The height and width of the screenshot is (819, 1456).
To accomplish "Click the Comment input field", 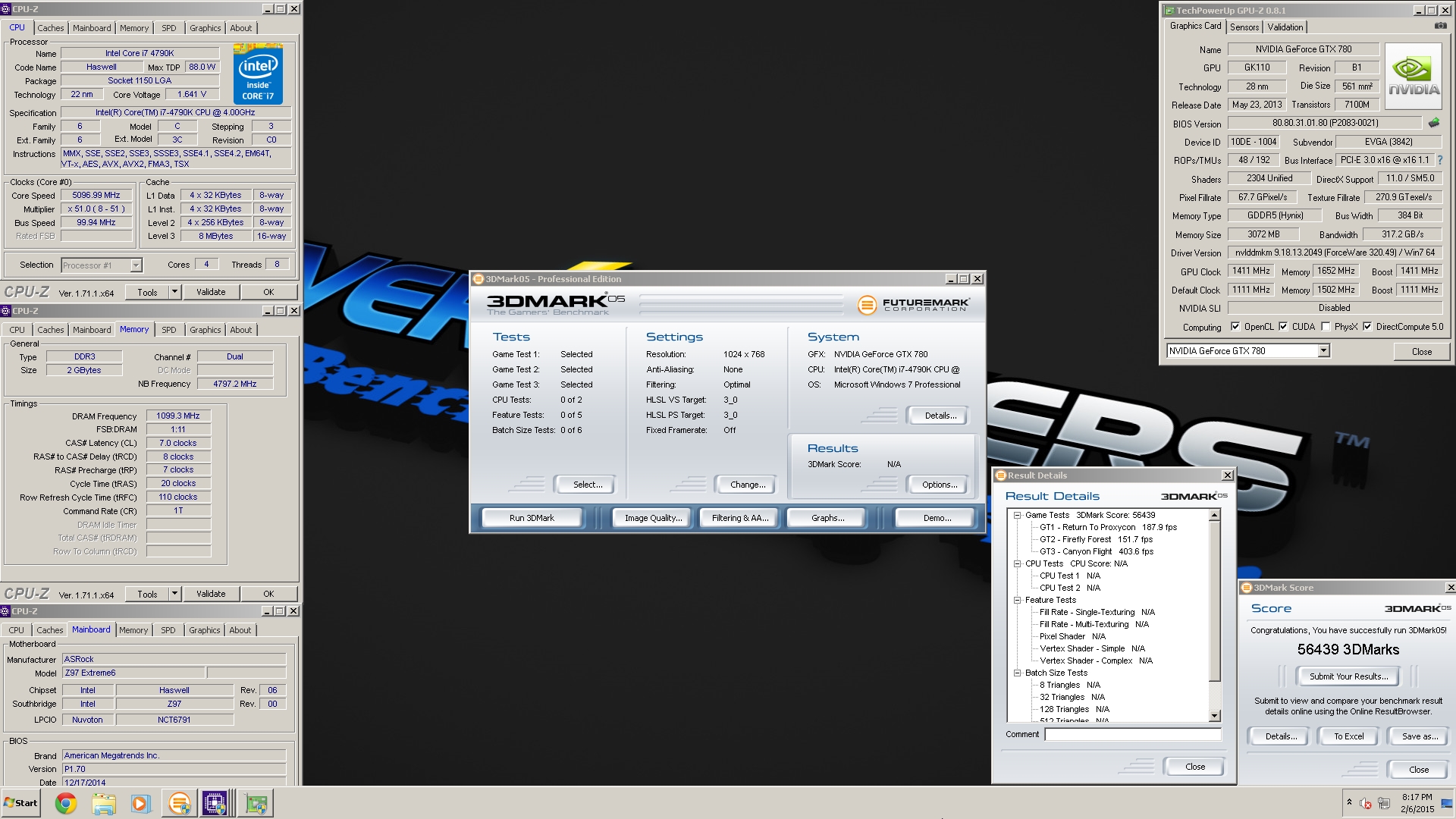I will 1133,734.
